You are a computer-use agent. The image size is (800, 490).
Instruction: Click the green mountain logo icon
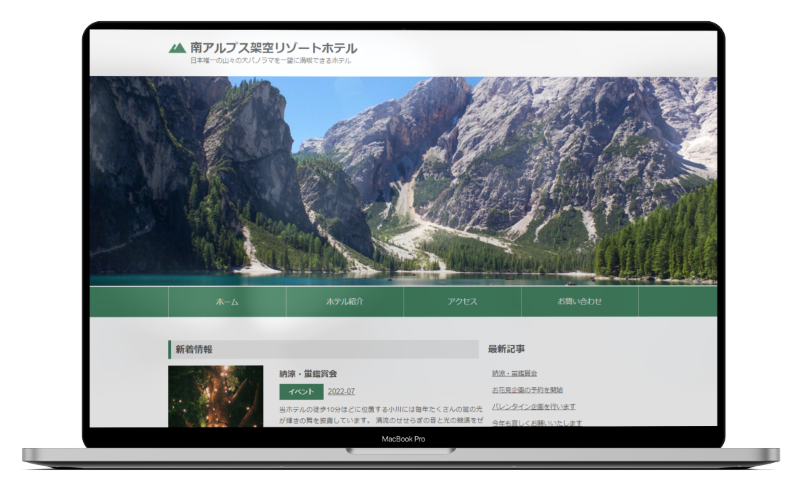pyautogui.click(x=177, y=48)
